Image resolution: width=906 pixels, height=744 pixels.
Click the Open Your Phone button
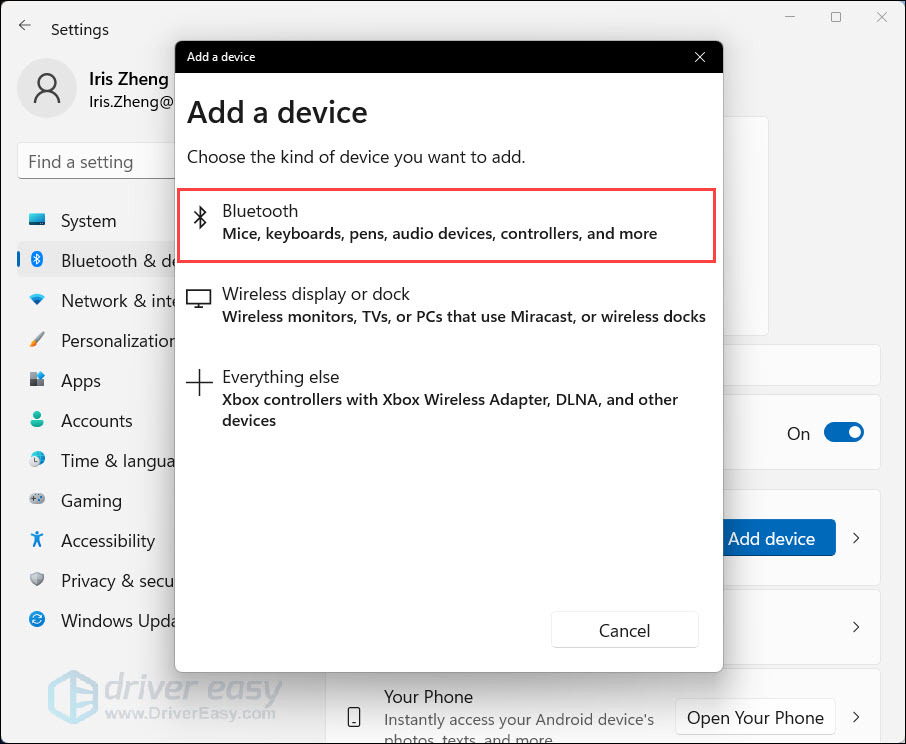click(x=755, y=717)
